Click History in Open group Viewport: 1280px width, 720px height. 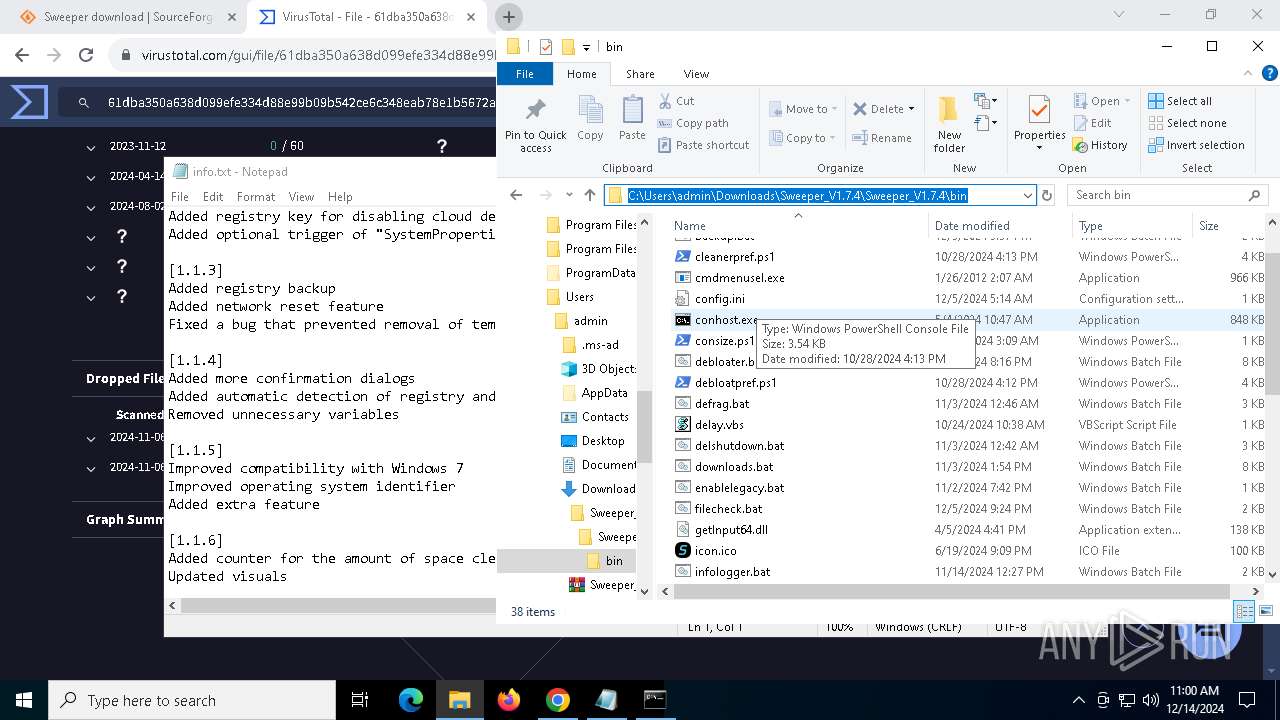(1100, 145)
